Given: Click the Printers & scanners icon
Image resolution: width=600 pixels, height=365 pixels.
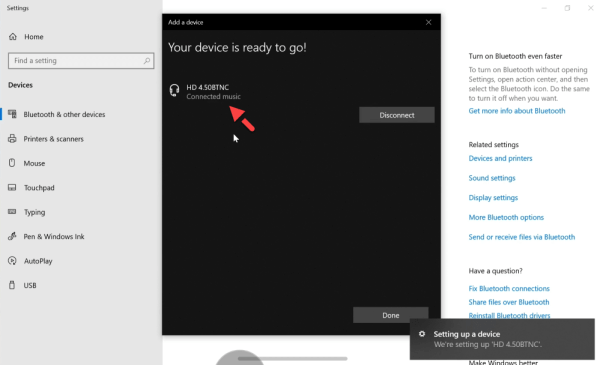Looking at the screenshot, I should tap(12, 139).
